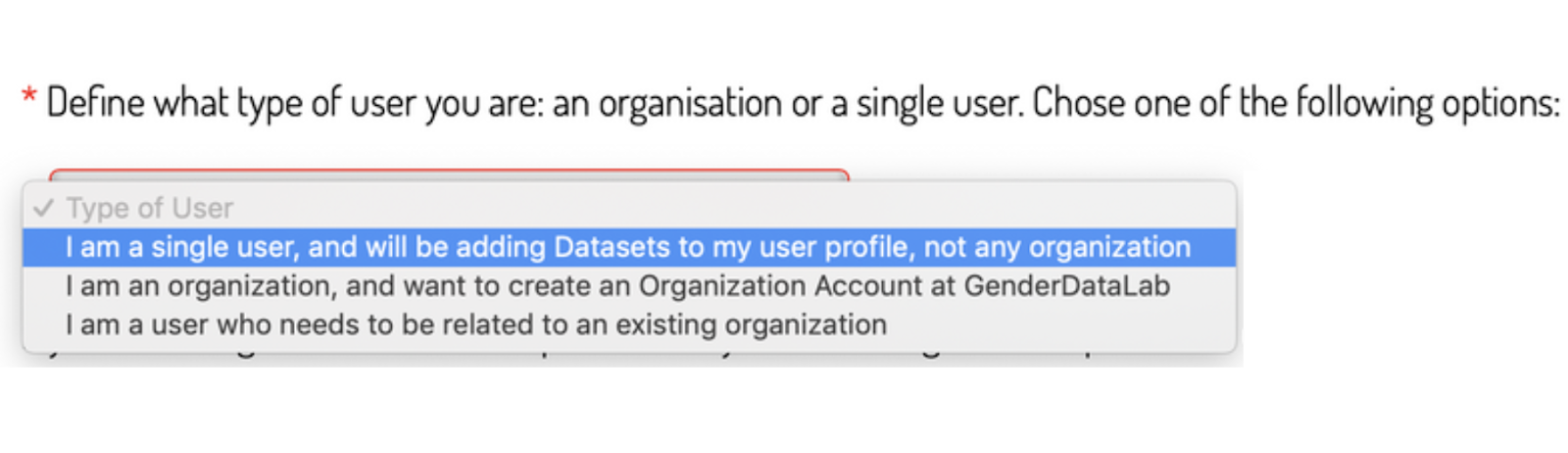Click the checkmark beside Type of User

coord(43,208)
